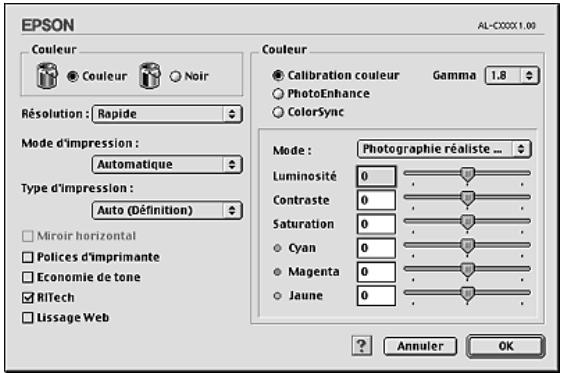The width and height of the screenshot is (562, 373).
Task: Choose Calibration couleur option
Action: [x=278, y=75]
